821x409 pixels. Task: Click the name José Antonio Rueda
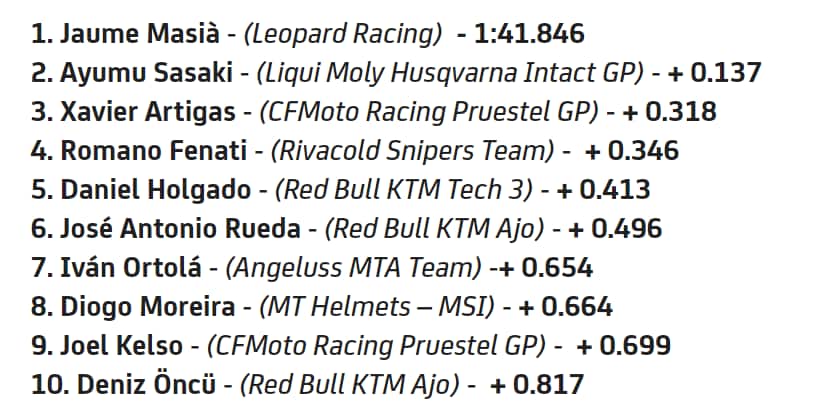pyautogui.click(x=180, y=229)
